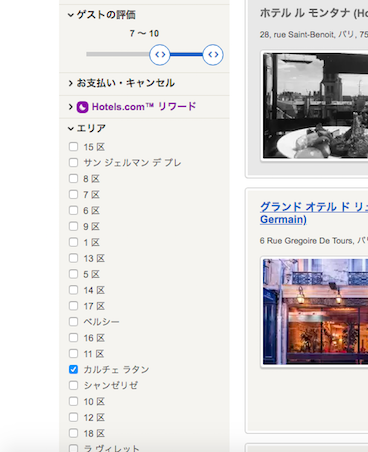Check the 7 区 area checkbox
This screenshot has width=368, height=452.
click(x=73, y=194)
